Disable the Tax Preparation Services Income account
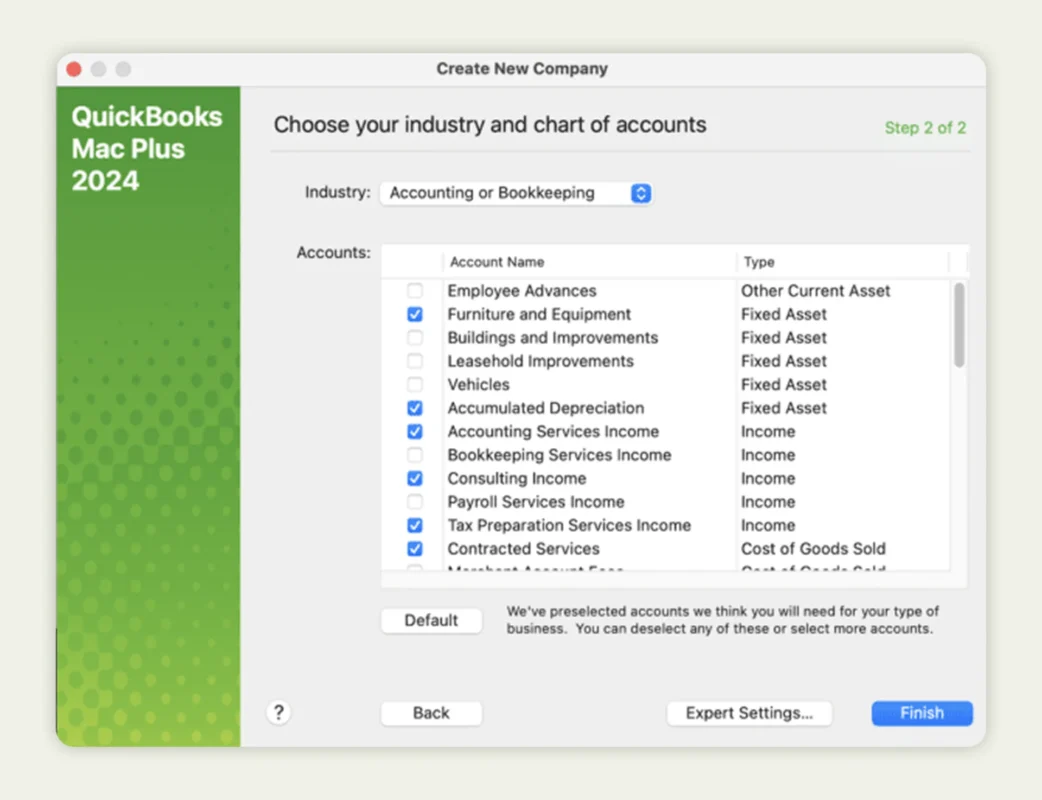The image size is (1042, 800). 416,525
